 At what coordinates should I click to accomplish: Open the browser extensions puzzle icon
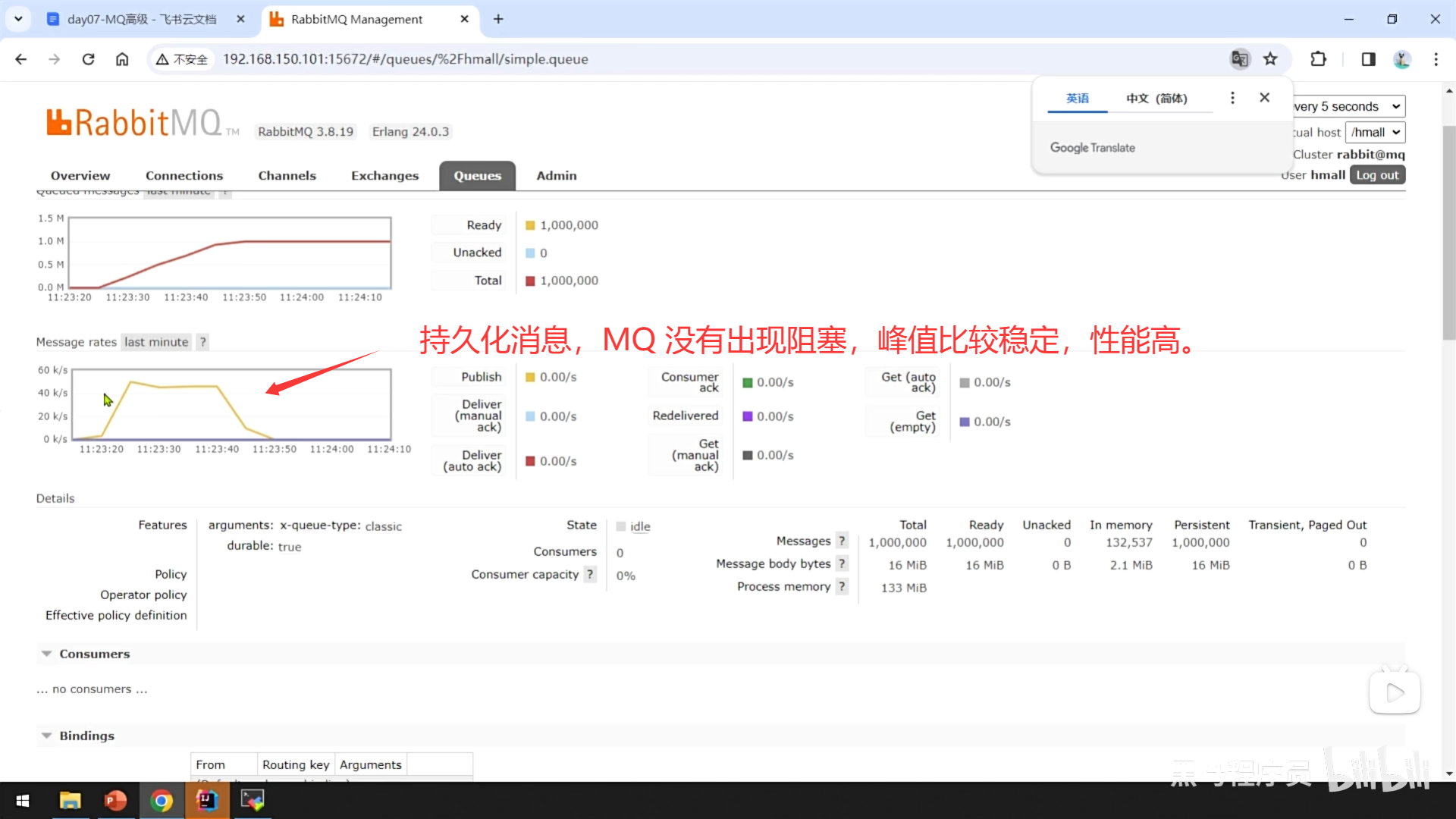click(x=1319, y=59)
